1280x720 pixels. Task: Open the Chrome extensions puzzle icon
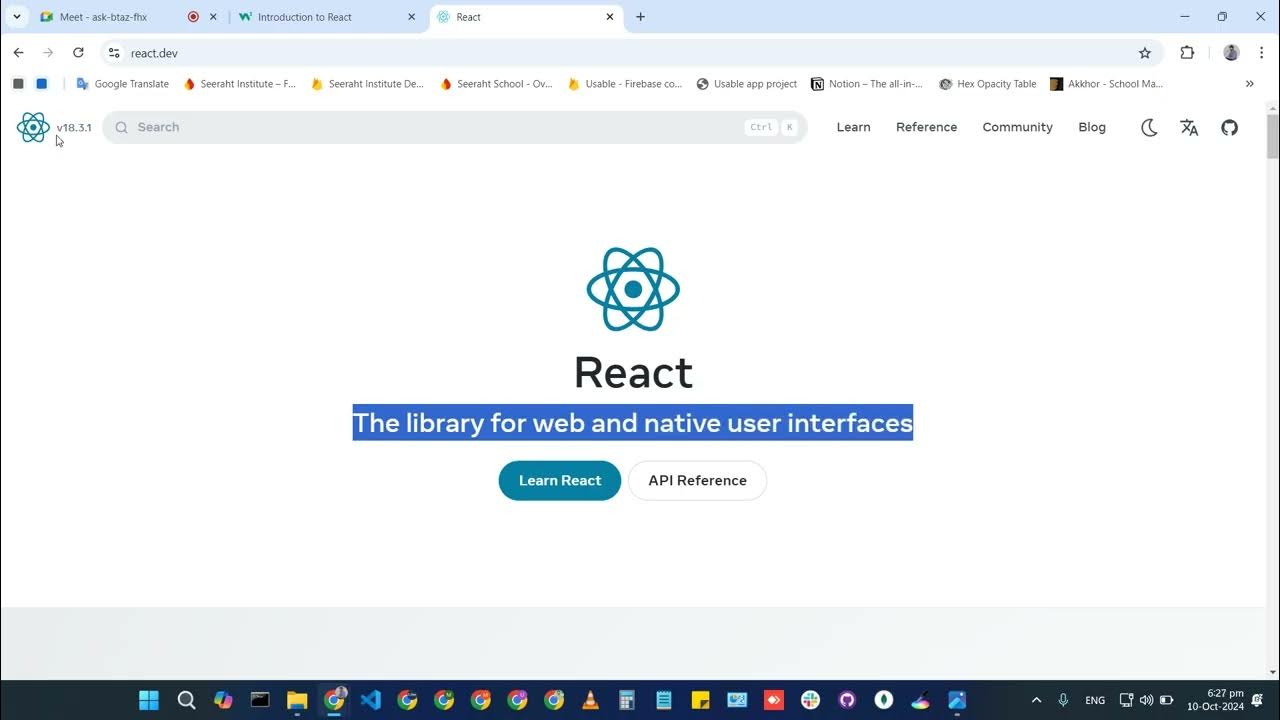[x=1187, y=53]
